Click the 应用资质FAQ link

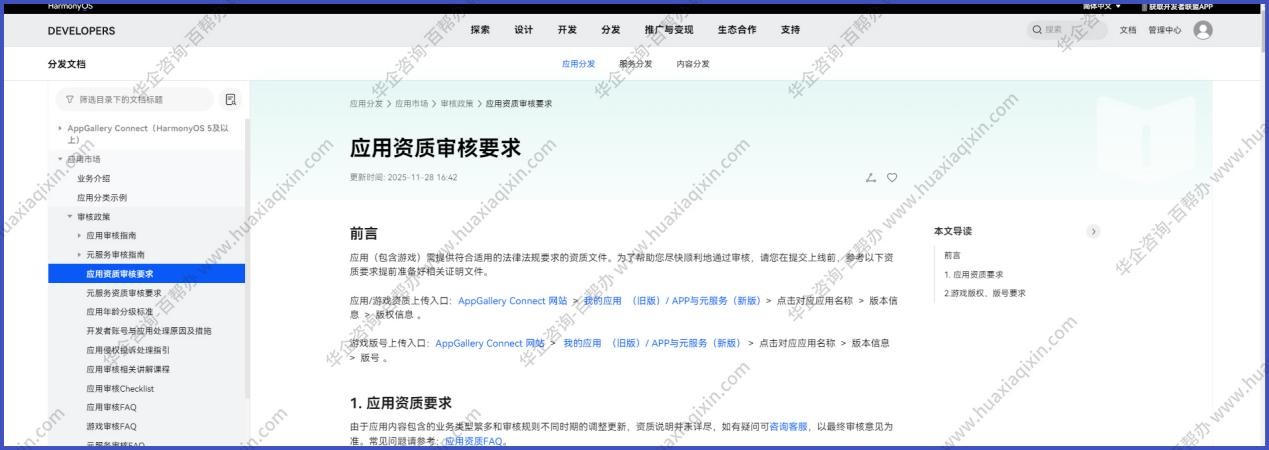pyautogui.click(x=475, y=441)
